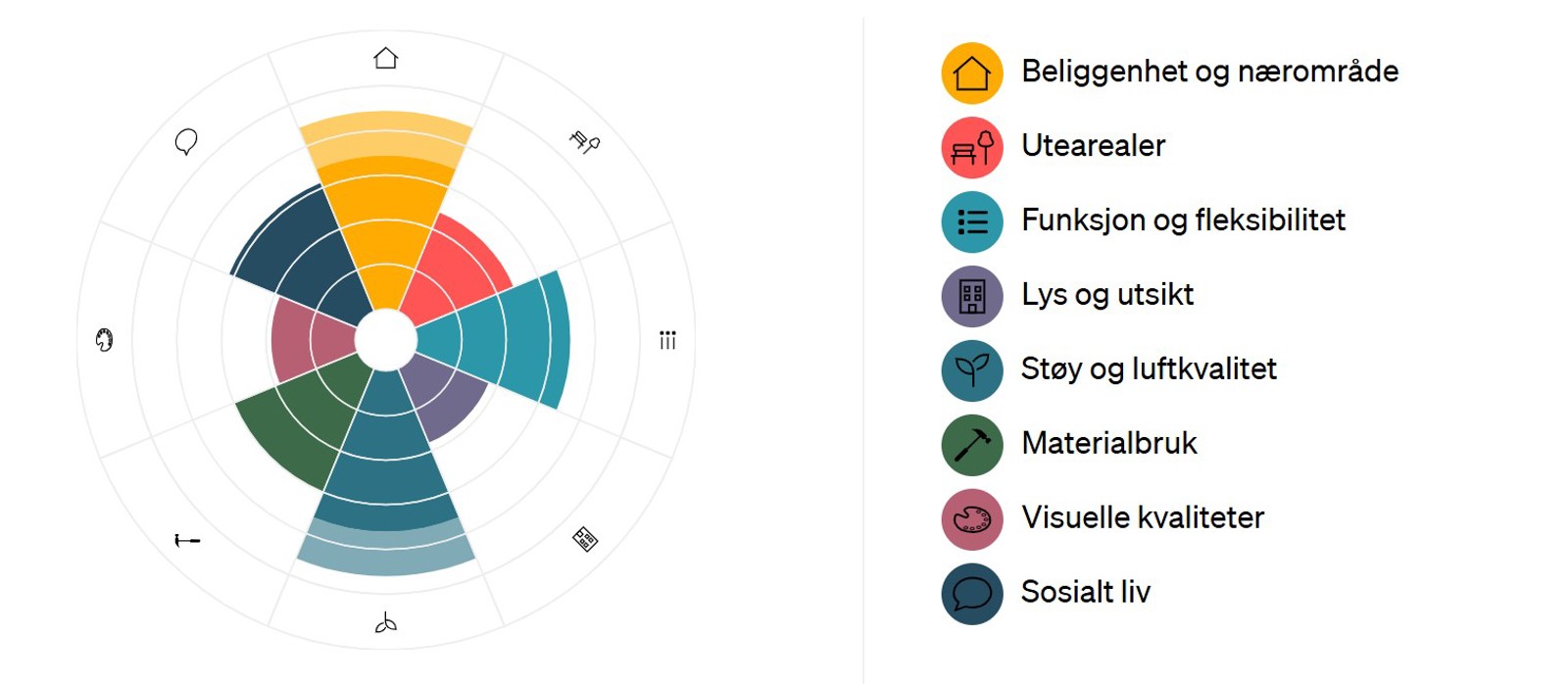Image resolution: width=1568 pixels, height=684 pixels.
Task: Click the sprout icon below the wheel
Action: pyautogui.click(x=386, y=623)
